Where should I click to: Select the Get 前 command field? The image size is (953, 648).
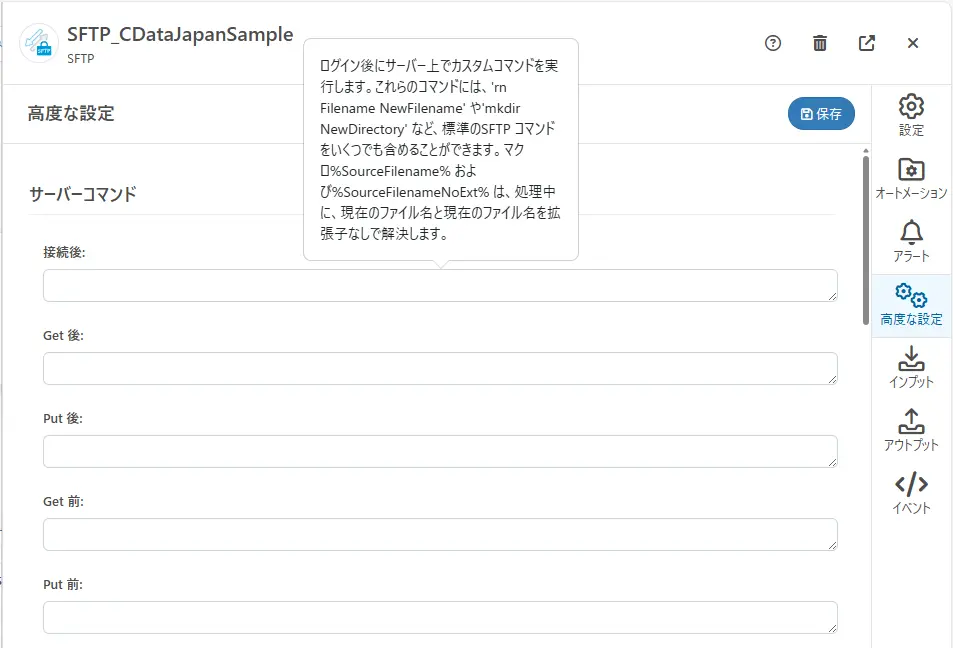pos(440,534)
